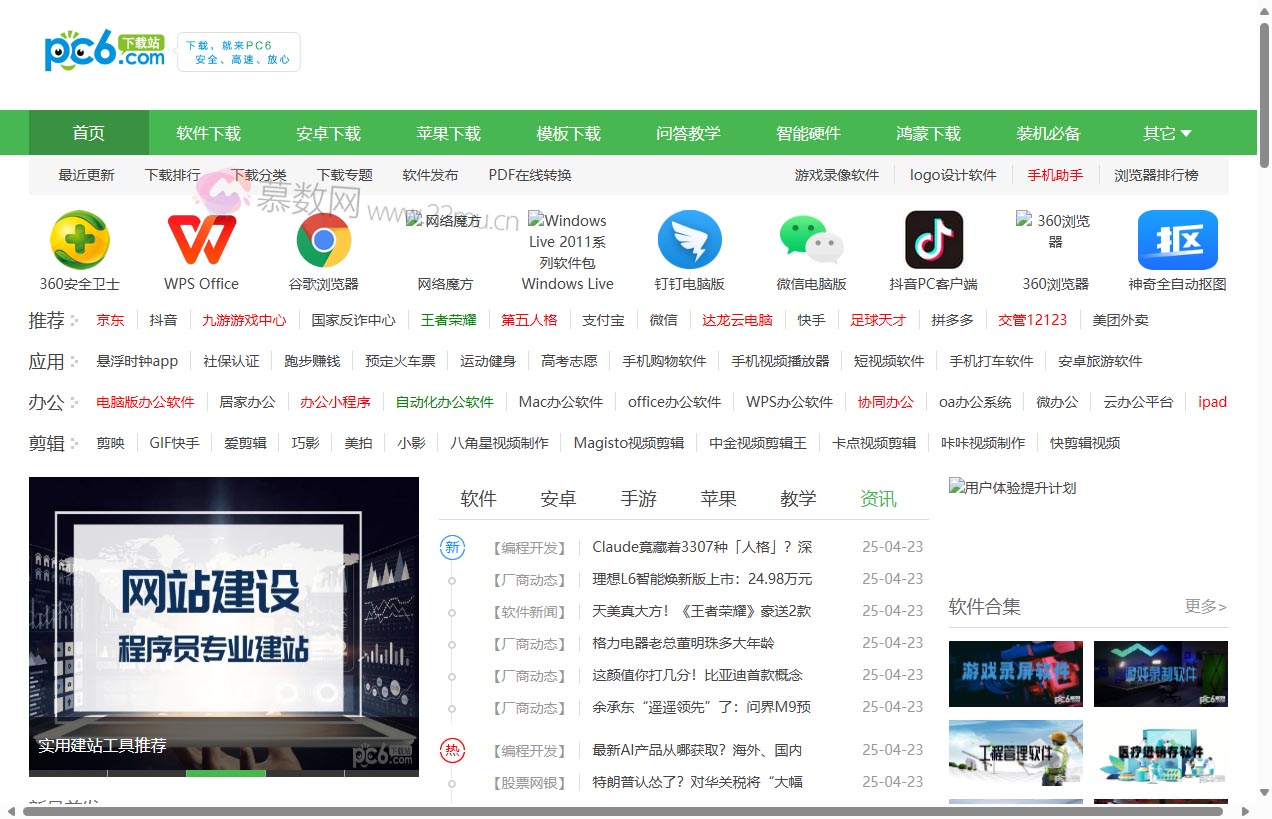
Task: Click the 谷歌浏览器 Chrome icon
Action: point(323,240)
